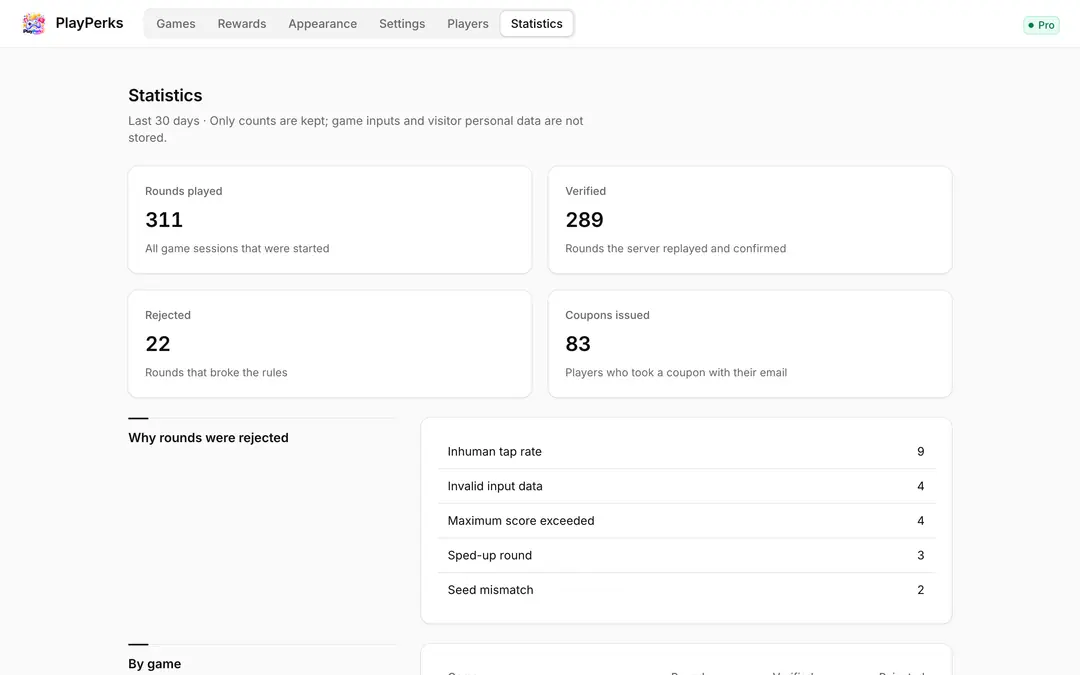Click the Rounds played card label
This screenshot has height=675, width=1080.
point(184,191)
